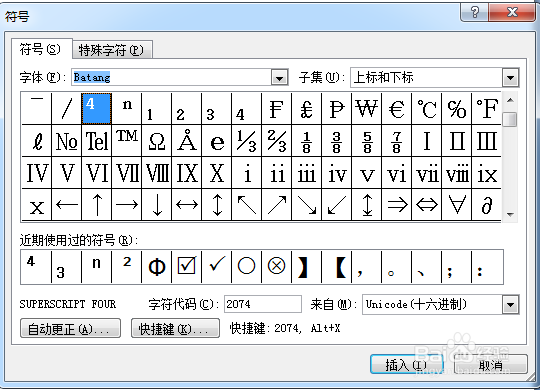Screen dimensions: 540x390
Task: Click the 自动更正(A)... button
Action: pyautogui.click(x=70, y=328)
